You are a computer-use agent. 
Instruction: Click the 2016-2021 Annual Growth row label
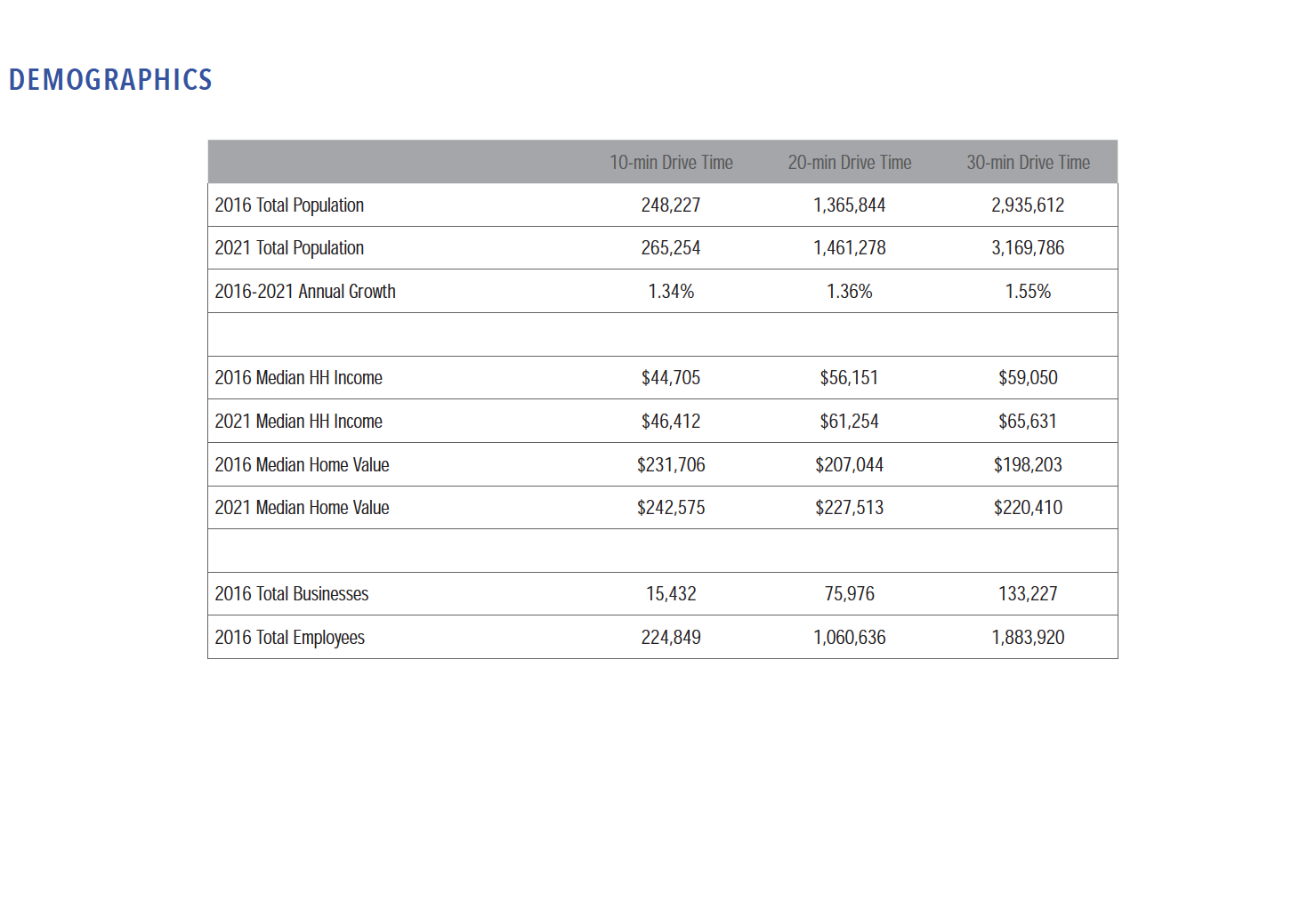[305, 292]
